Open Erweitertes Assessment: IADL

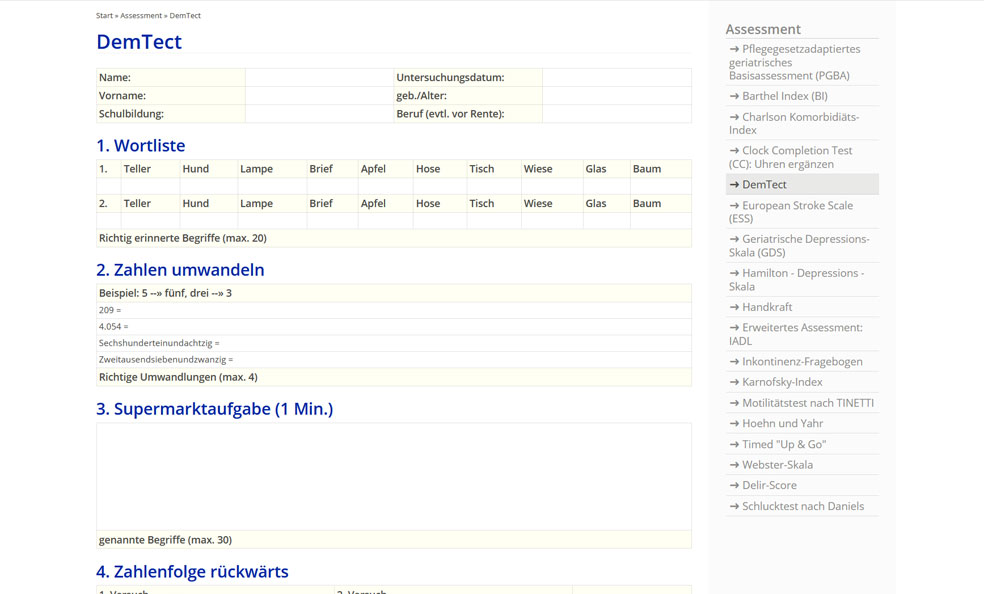tap(795, 334)
